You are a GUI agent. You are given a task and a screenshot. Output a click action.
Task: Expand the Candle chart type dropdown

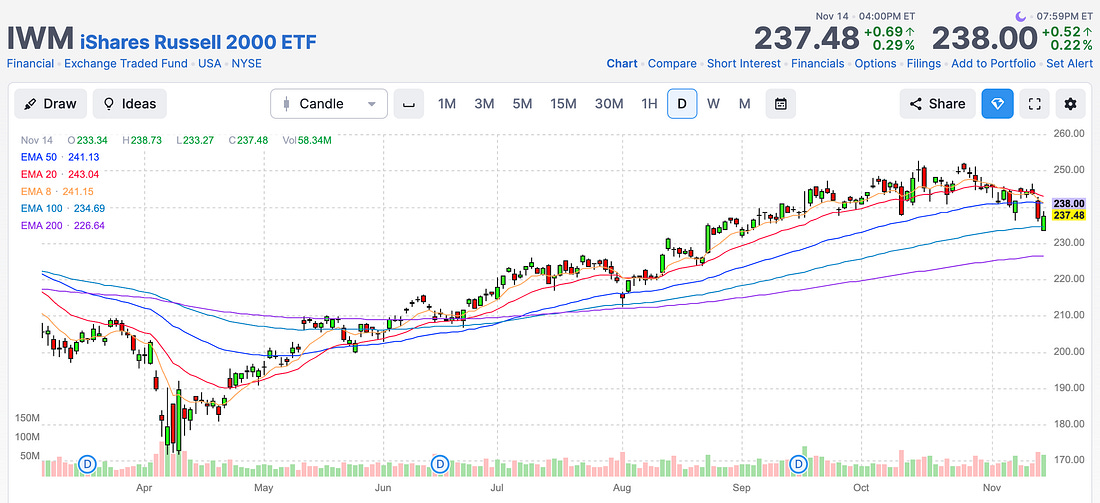pos(329,104)
